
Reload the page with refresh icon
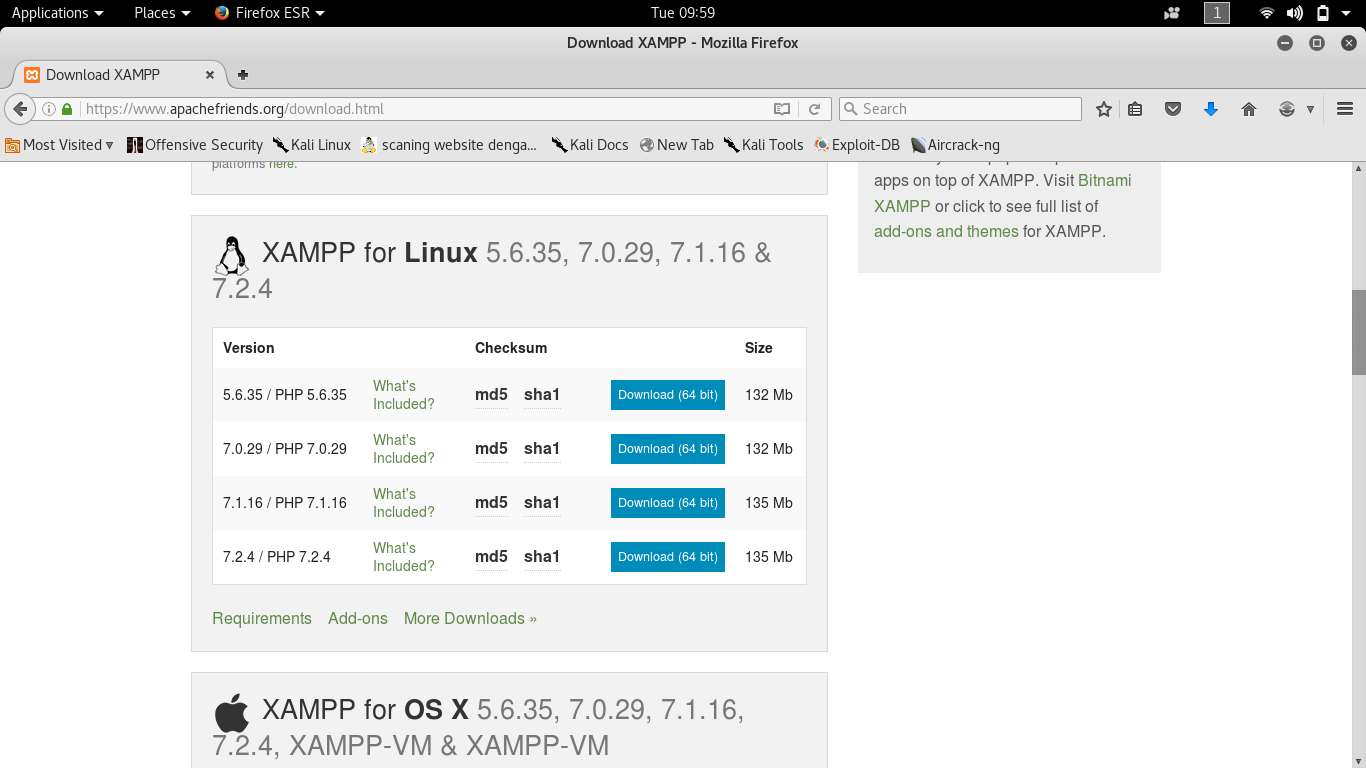(x=815, y=109)
